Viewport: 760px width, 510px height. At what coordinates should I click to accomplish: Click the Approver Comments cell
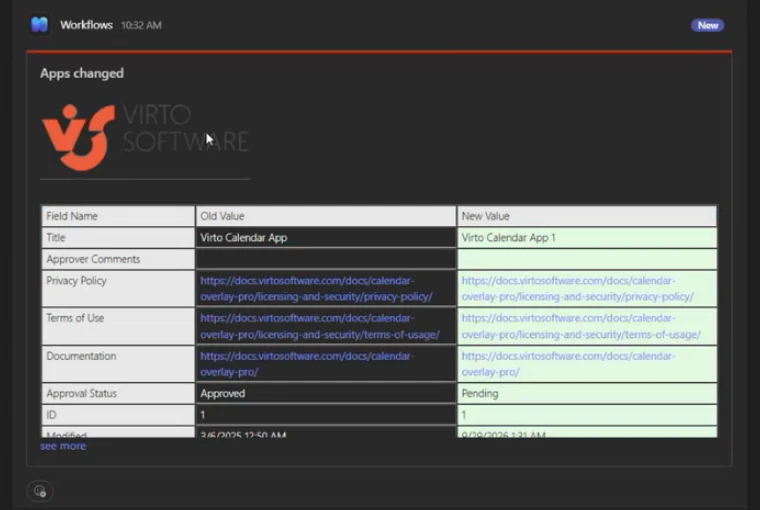click(118, 259)
